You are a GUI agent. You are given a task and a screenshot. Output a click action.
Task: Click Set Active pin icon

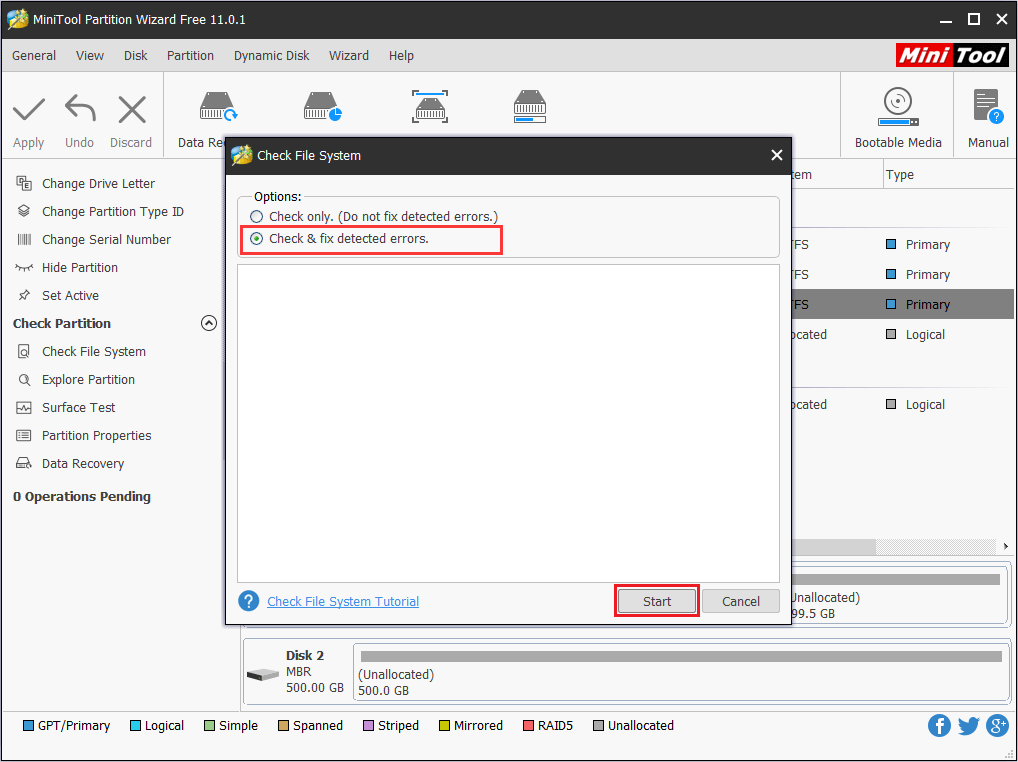(24, 295)
